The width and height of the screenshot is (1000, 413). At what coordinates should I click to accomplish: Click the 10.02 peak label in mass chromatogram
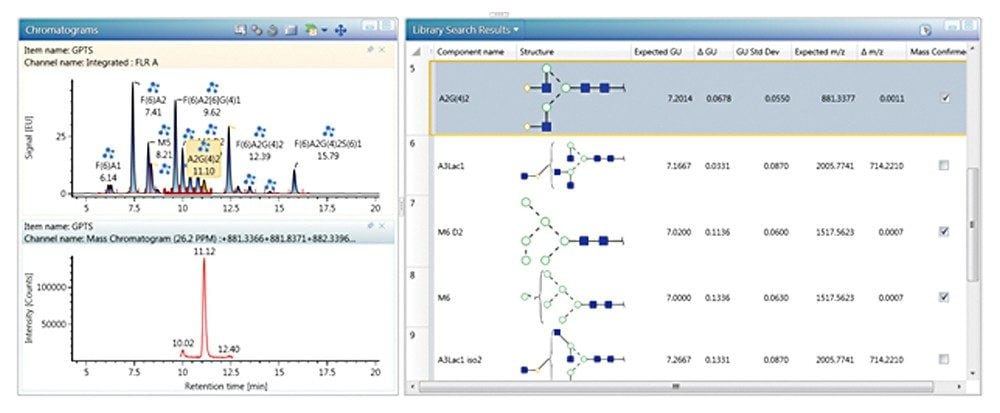tap(182, 343)
